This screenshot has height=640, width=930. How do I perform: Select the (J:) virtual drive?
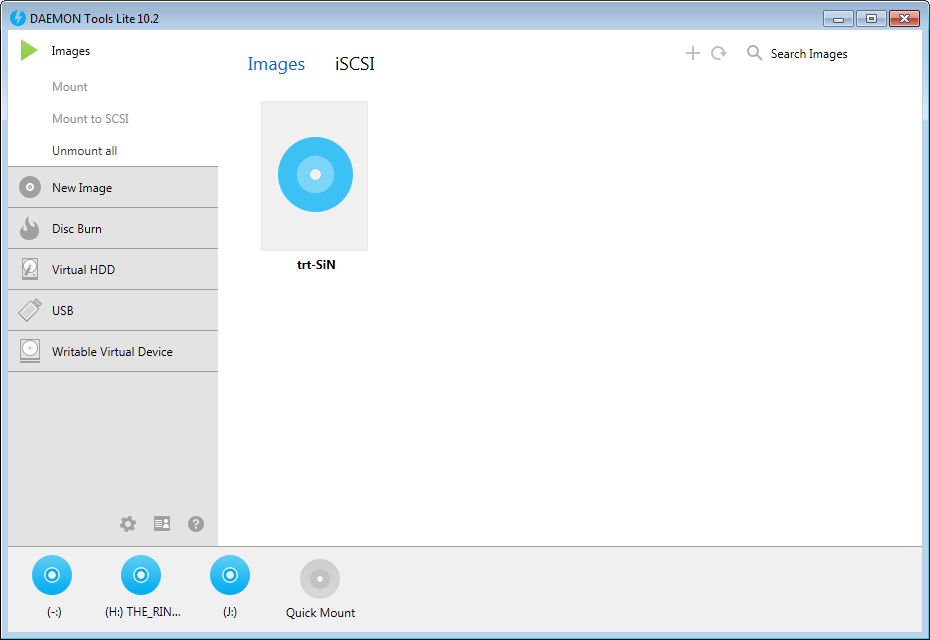229,575
